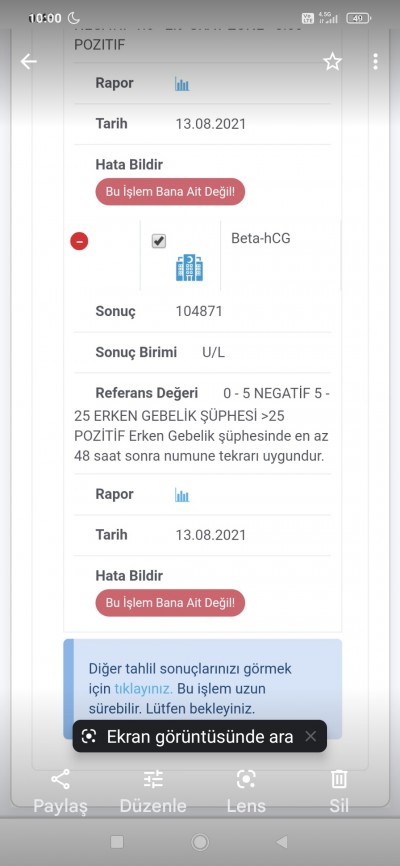Open the upper Rapor chart icon

182,84
